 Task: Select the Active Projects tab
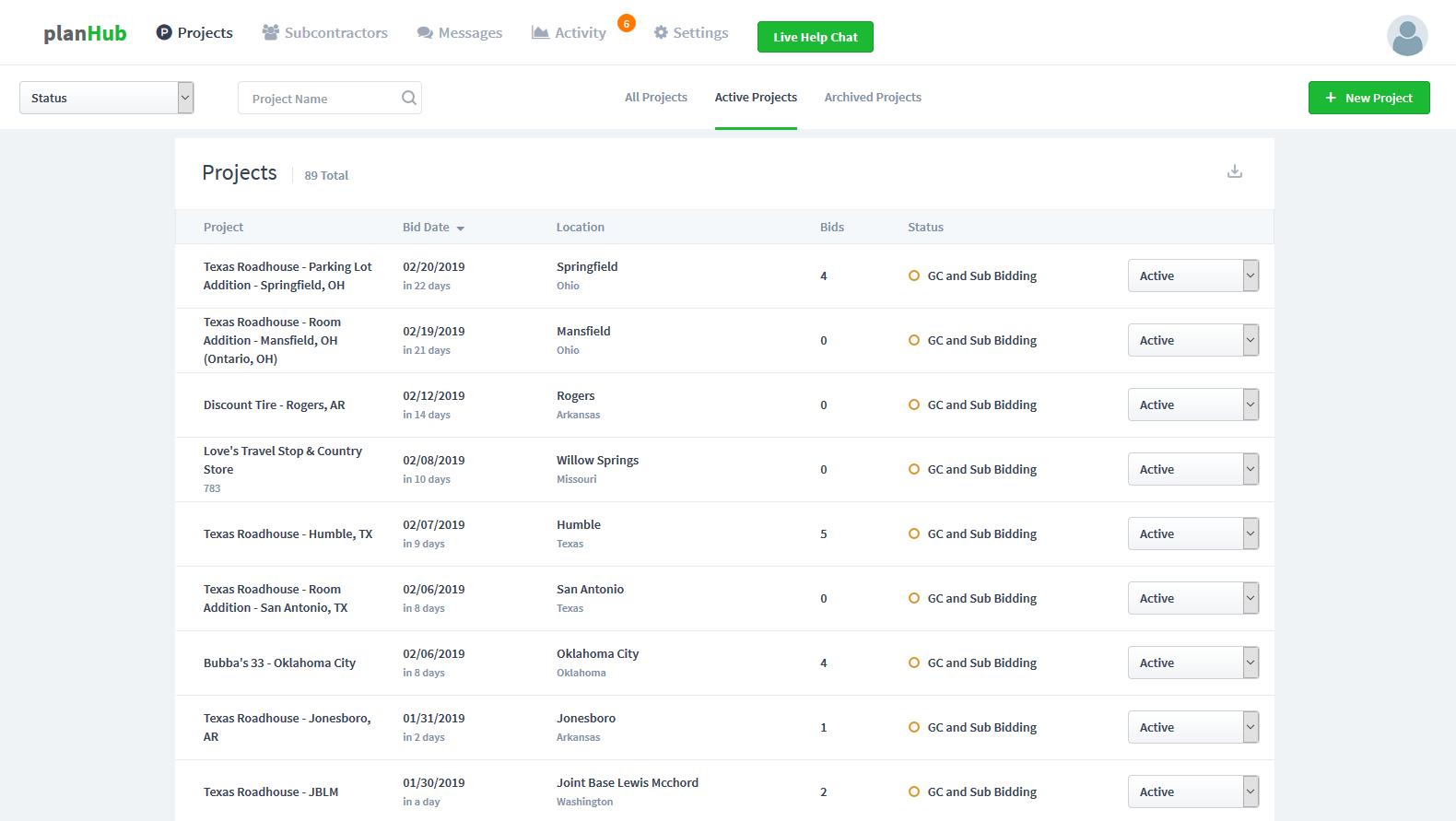(756, 97)
